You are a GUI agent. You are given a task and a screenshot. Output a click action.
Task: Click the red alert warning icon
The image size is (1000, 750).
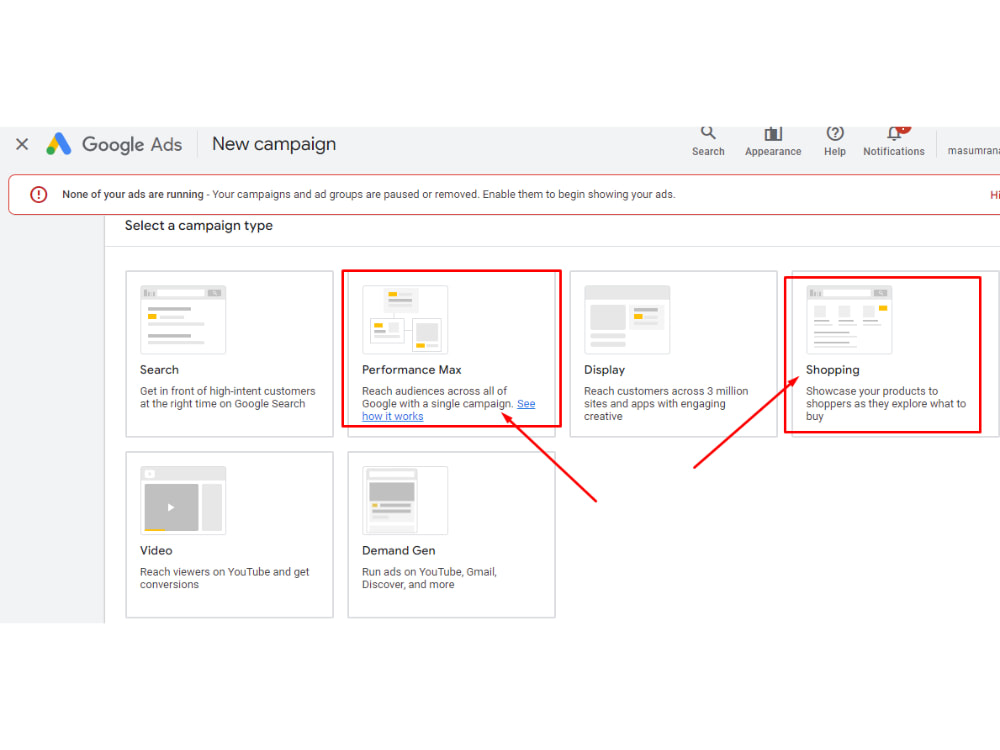39,195
